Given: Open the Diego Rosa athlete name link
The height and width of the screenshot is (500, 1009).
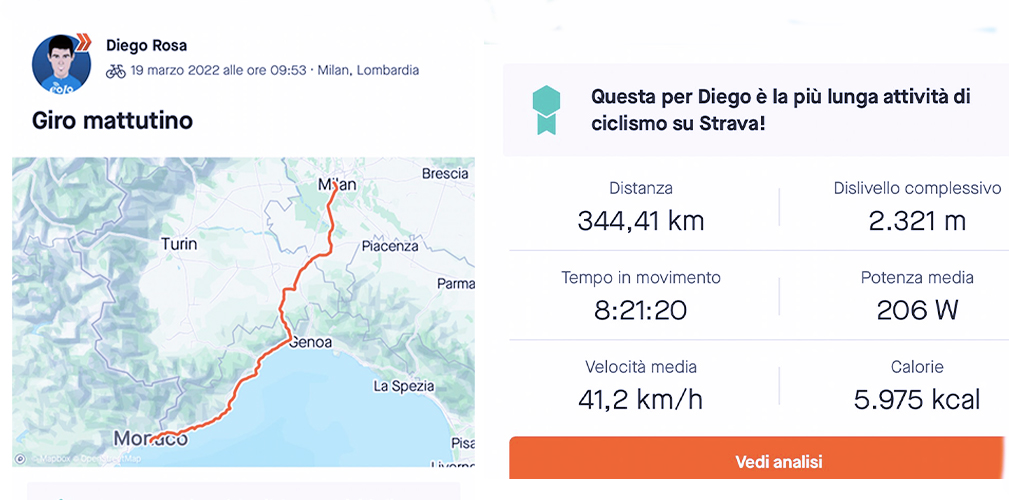Looking at the screenshot, I should 146,45.
